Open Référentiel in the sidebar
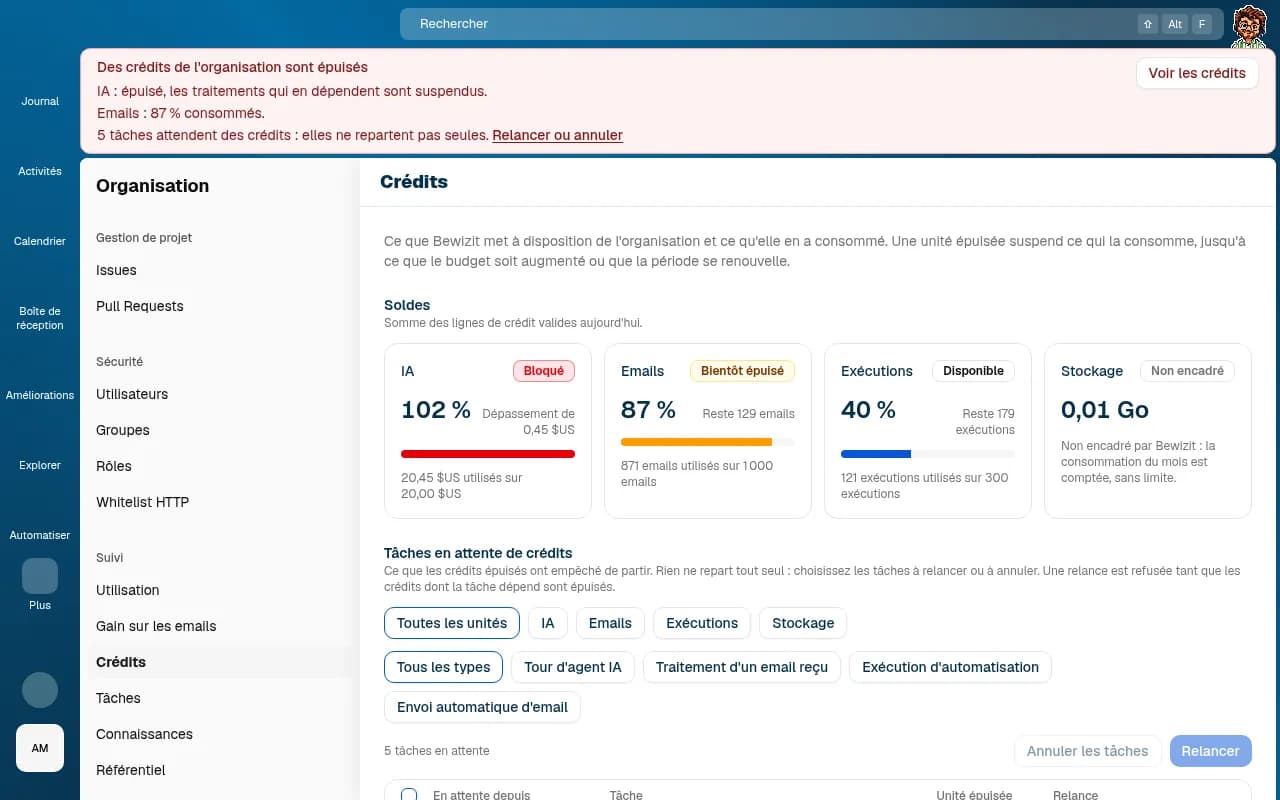The image size is (1280, 800). 220,770
